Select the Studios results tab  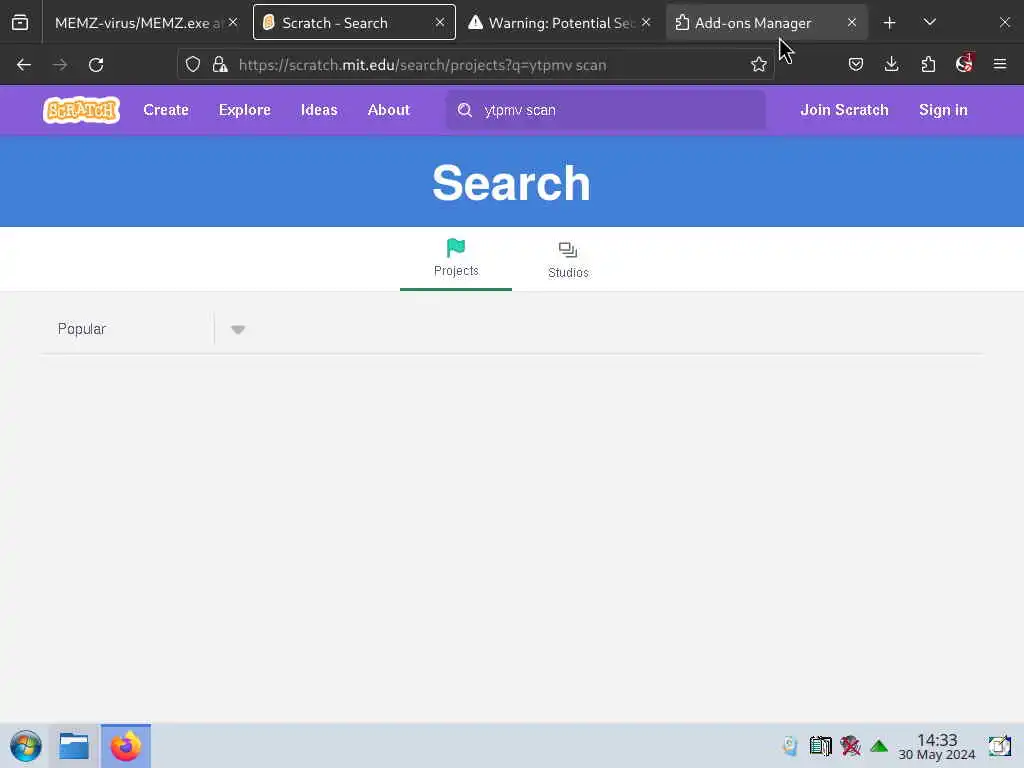point(568,259)
